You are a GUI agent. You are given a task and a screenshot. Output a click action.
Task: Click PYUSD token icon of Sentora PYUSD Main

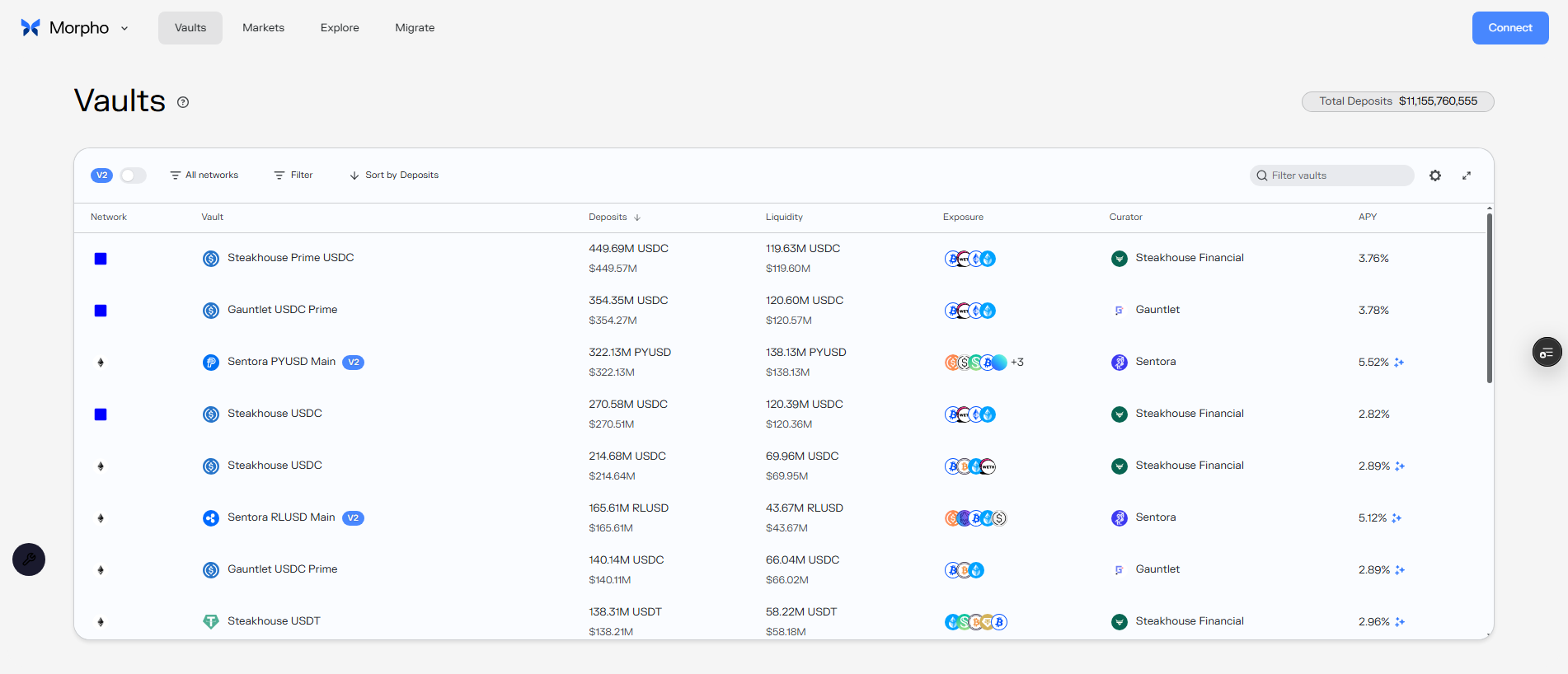211,363
